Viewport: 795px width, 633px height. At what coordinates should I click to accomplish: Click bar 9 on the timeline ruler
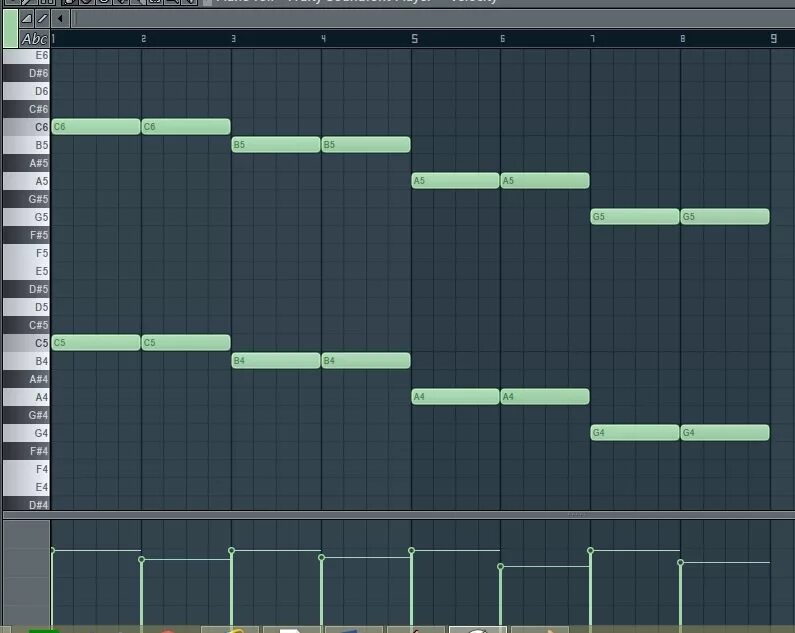tap(774, 39)
